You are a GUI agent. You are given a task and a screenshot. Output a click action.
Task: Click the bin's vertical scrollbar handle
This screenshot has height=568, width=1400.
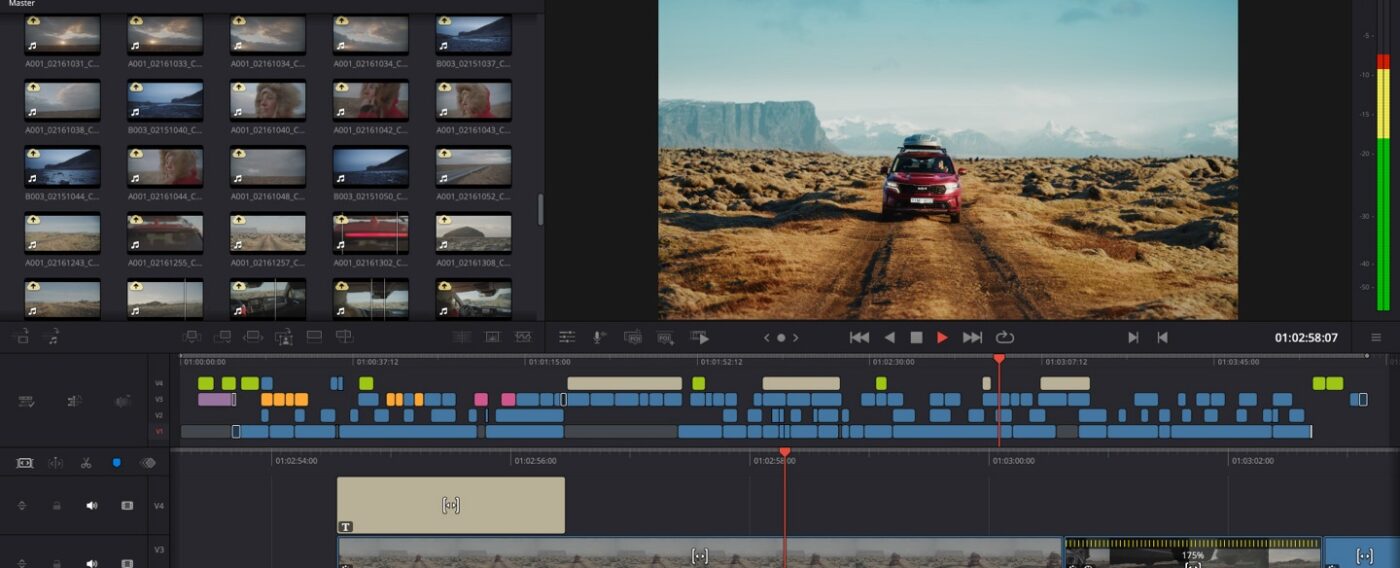(x=540, y=209)
